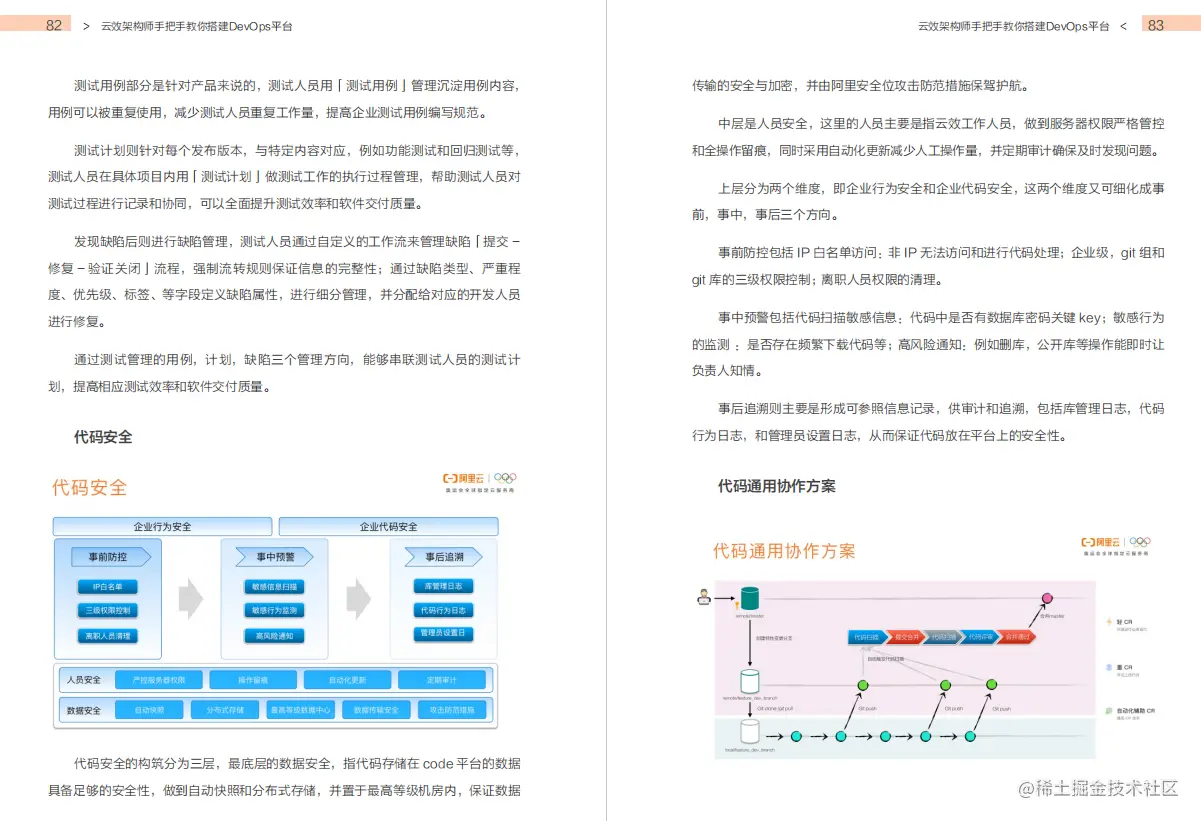Screen dimensions: 1201x821
Task: Switch to the 企业代码安全 header tab
Action: tap(388, 526)
